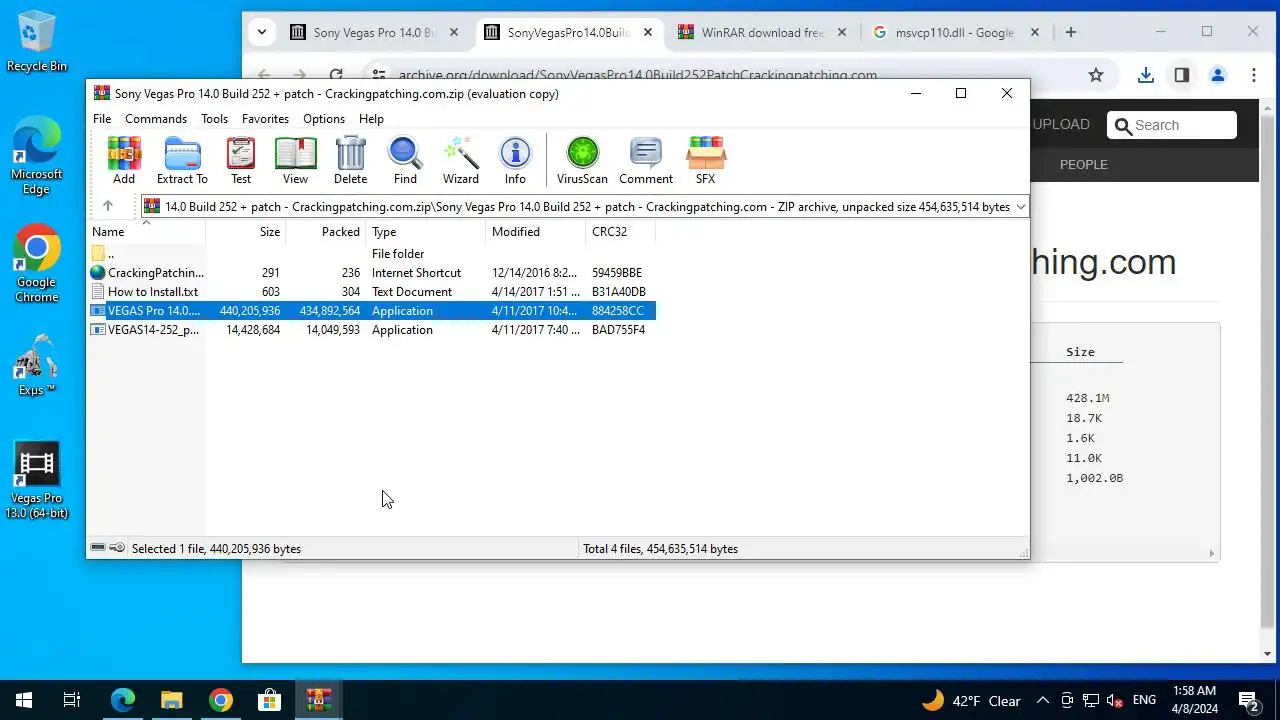The width and height of the screenshot is (1280, 720).
Task: Click the WinRAR taskbar icon
Action: (x=319, y=700)
